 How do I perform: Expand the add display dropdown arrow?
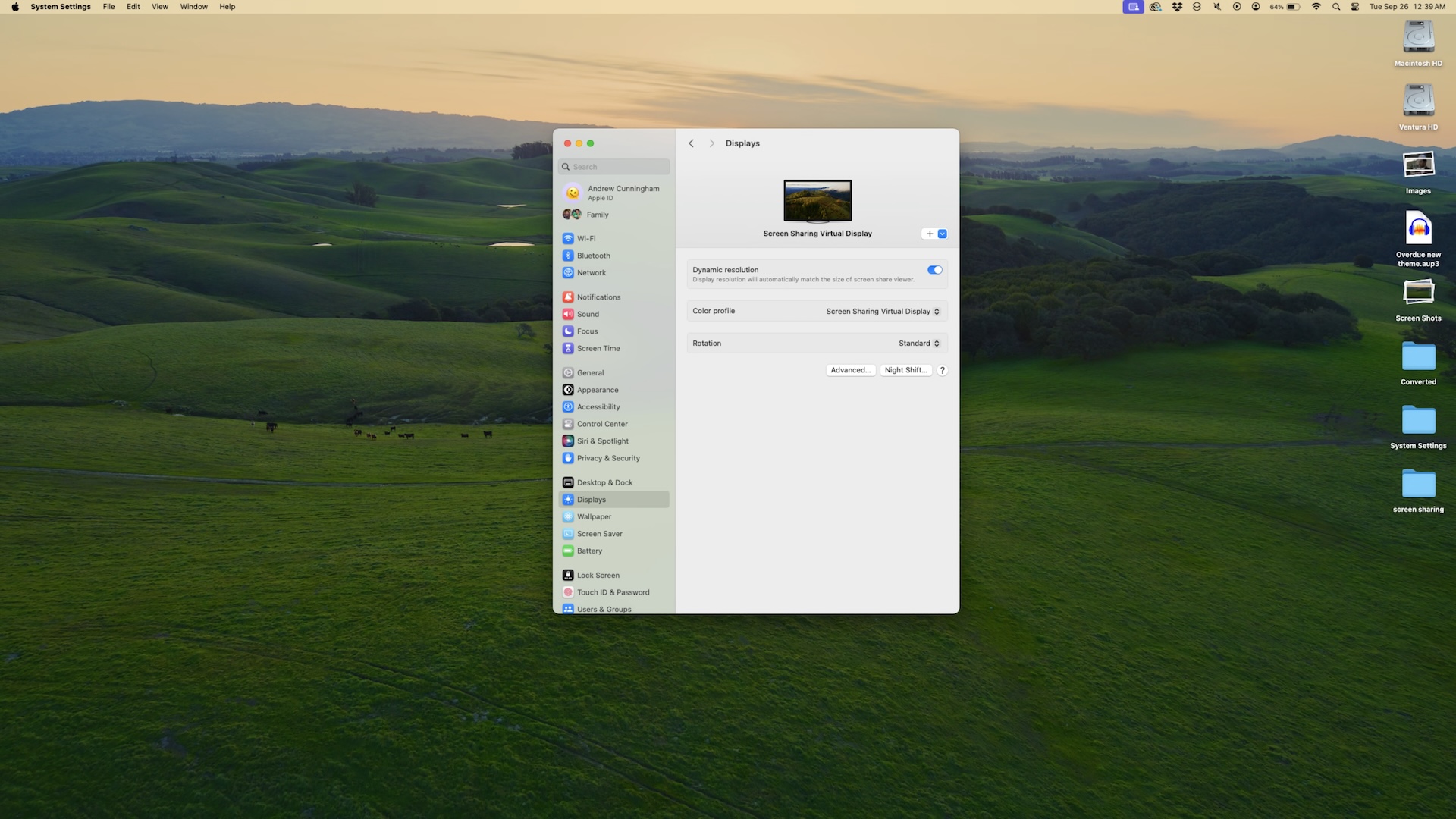click(943, 234)
